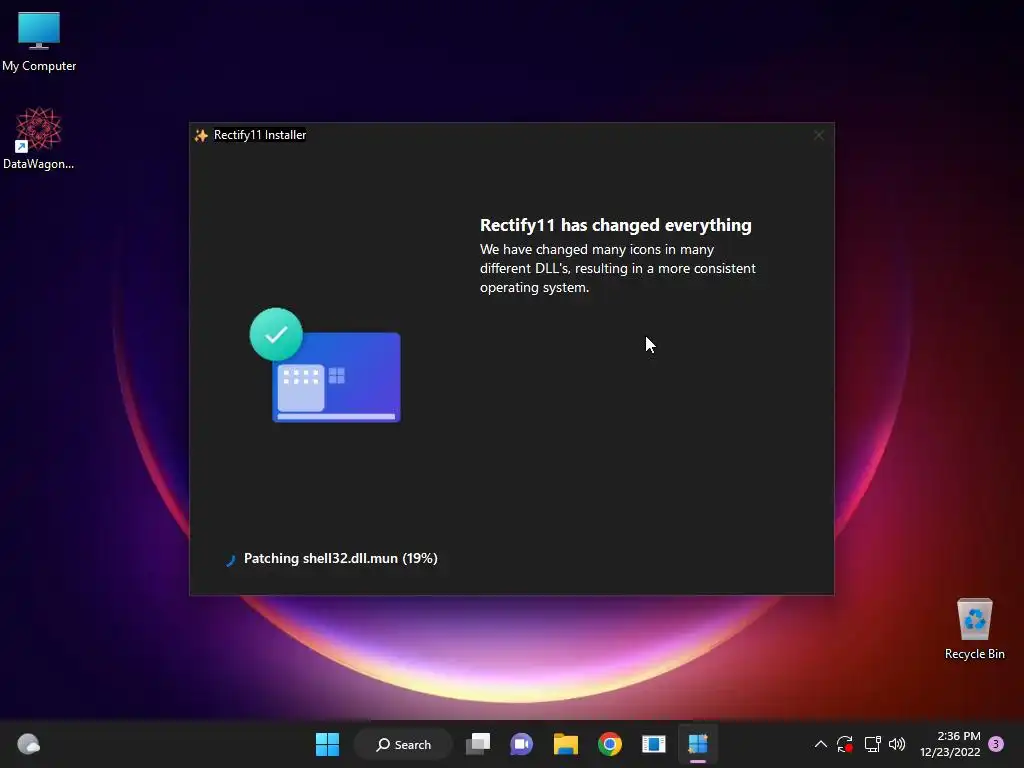Open File Explorer from the taskbar

point(566,744)
